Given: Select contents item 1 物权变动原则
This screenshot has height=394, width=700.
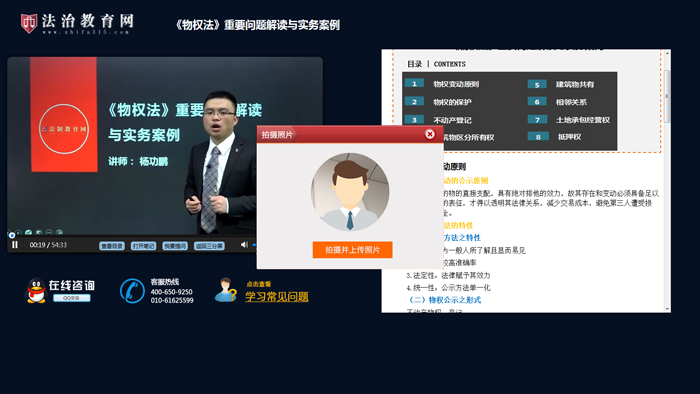Looking at the screenshot, I should click(x=456, y=84).
